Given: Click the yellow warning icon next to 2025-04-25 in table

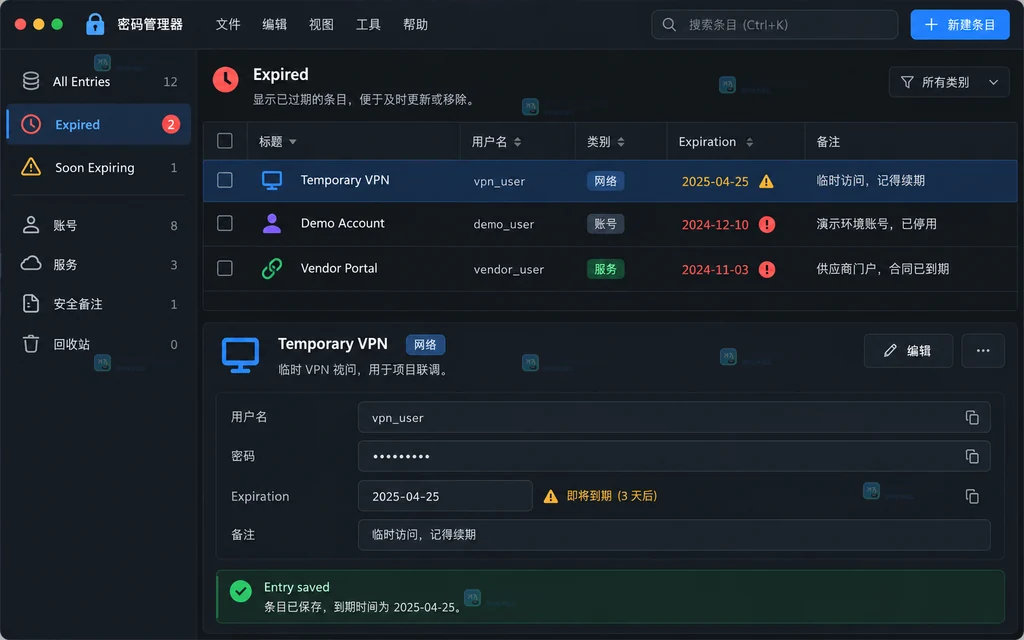Looking at the screenshot, I should tap(766, 182).
